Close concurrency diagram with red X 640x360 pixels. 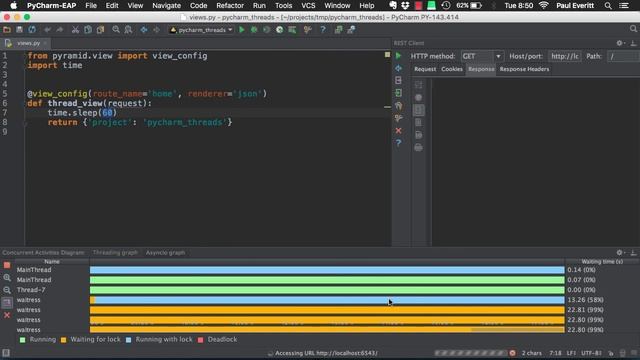coord(7,315)
